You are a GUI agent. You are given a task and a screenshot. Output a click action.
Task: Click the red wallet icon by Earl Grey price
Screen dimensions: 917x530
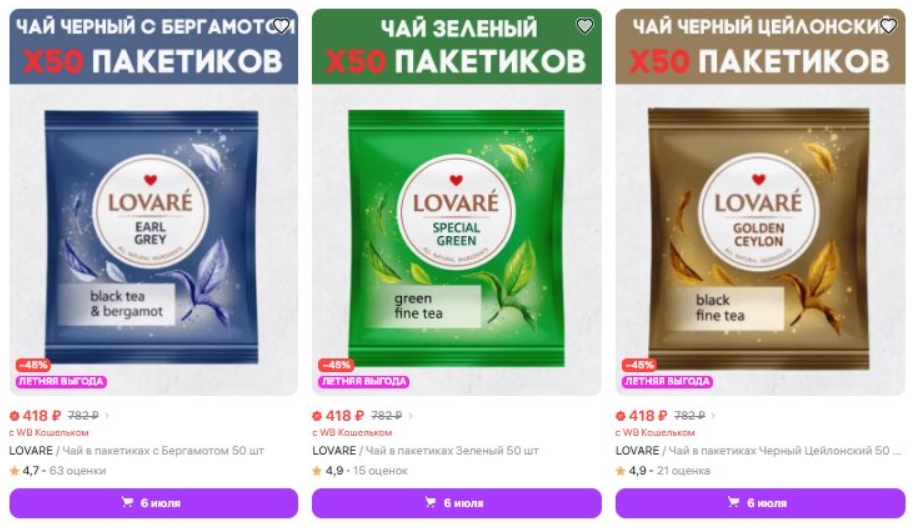pos(15,416)
